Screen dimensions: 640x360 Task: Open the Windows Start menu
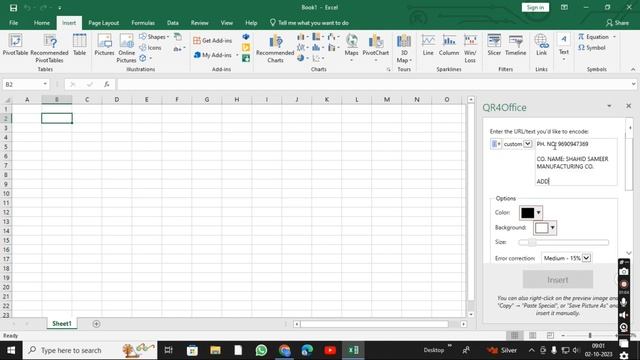coord(11,350)
